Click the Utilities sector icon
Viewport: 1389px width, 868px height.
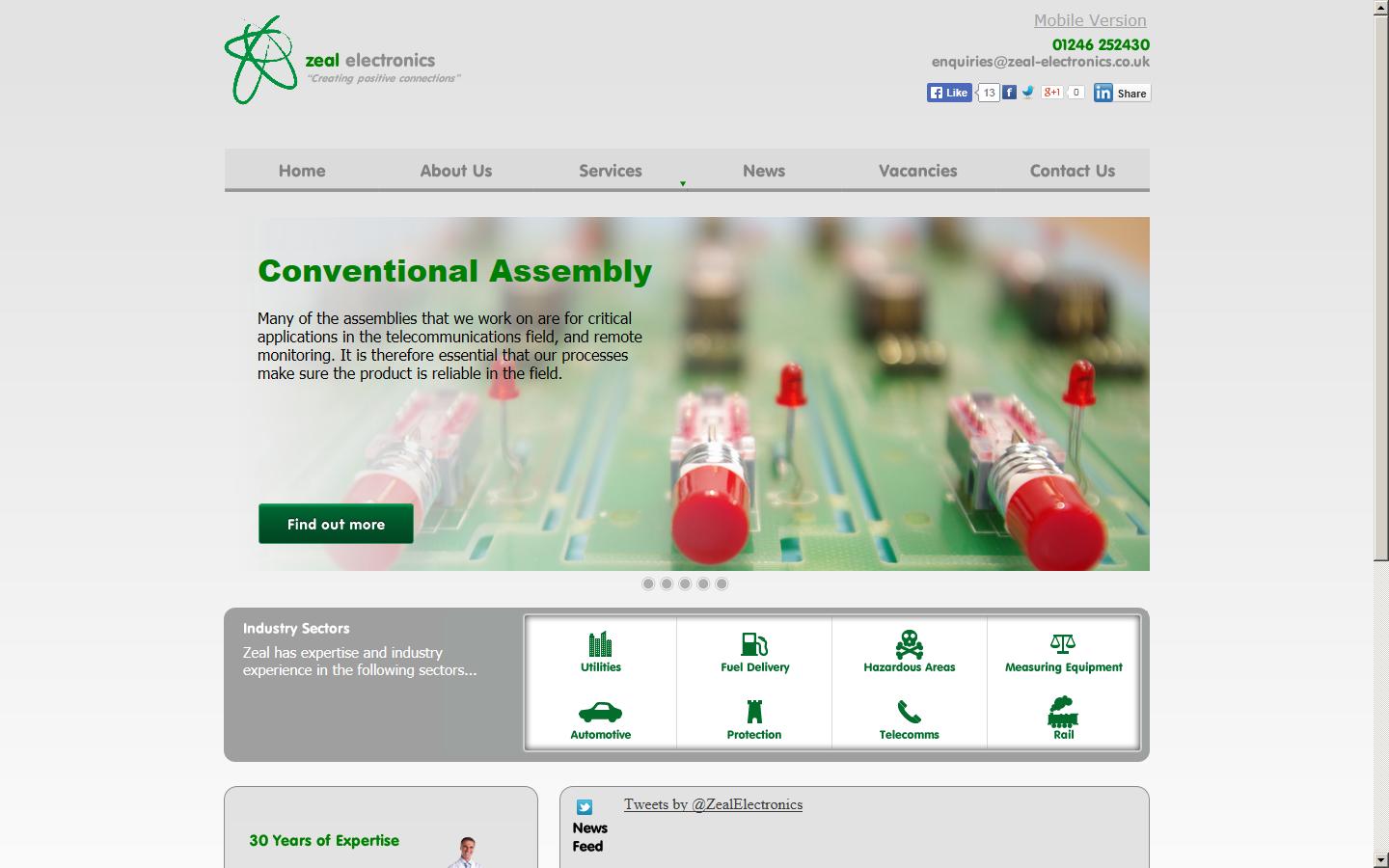(600, 644)
